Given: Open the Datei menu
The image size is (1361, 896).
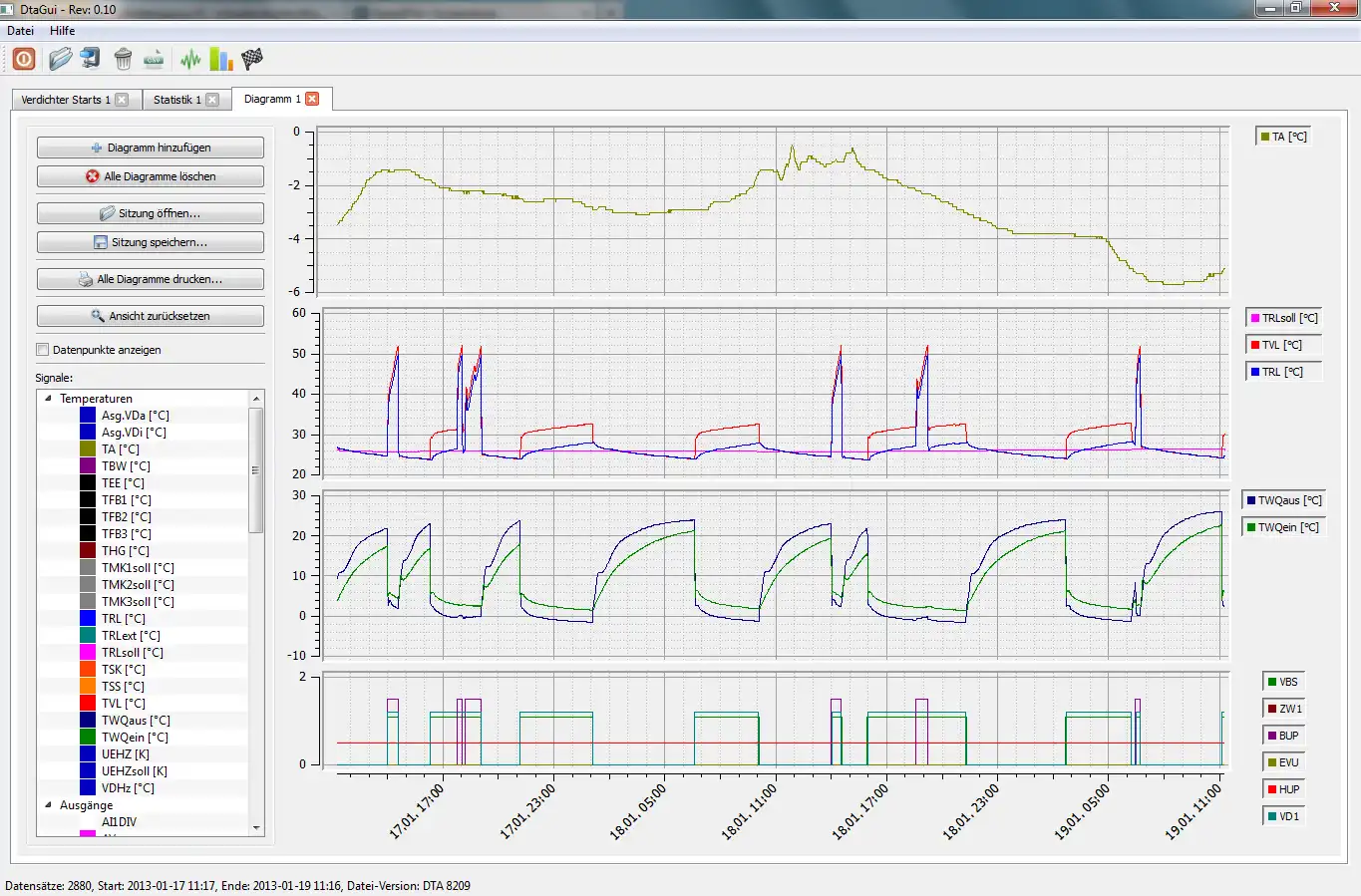Looking at the screenshot, I should (20, 31).
